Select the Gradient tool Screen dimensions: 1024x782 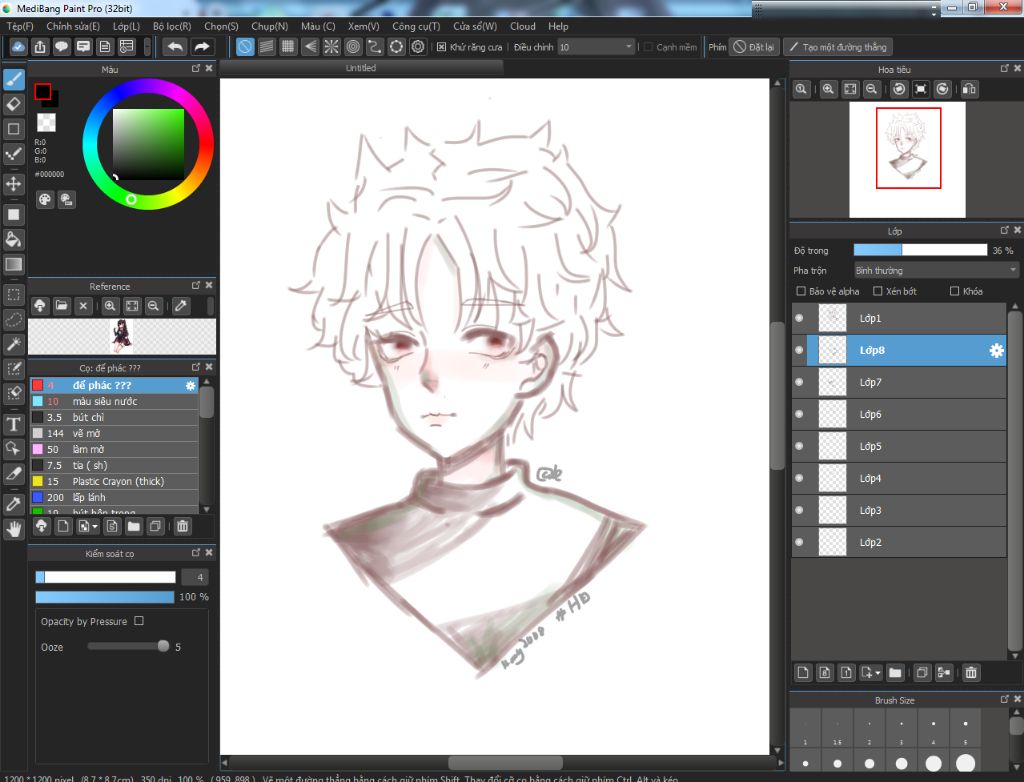14,265
